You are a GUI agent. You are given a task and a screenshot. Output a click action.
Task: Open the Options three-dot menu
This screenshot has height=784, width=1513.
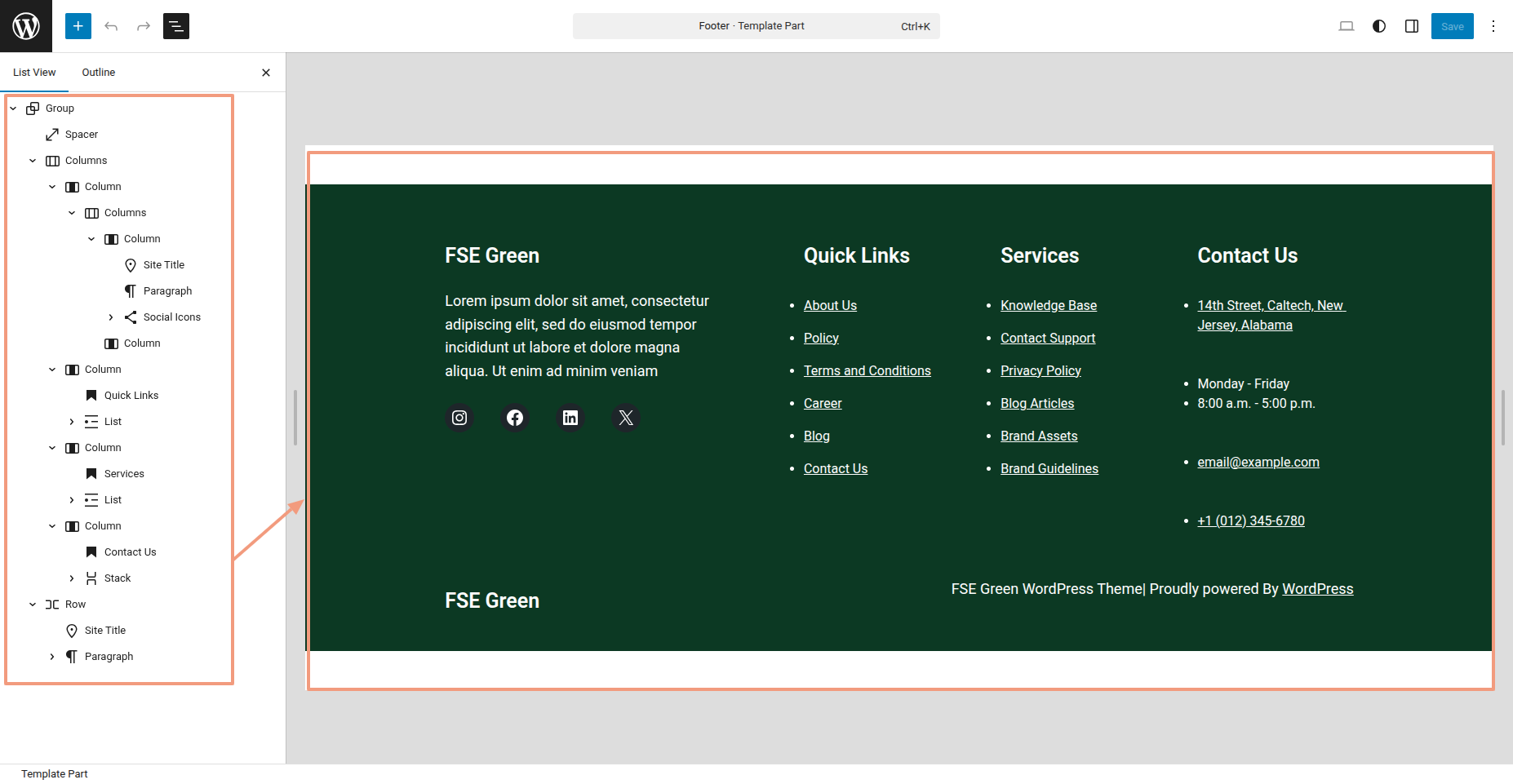[x=1493, y=26]
